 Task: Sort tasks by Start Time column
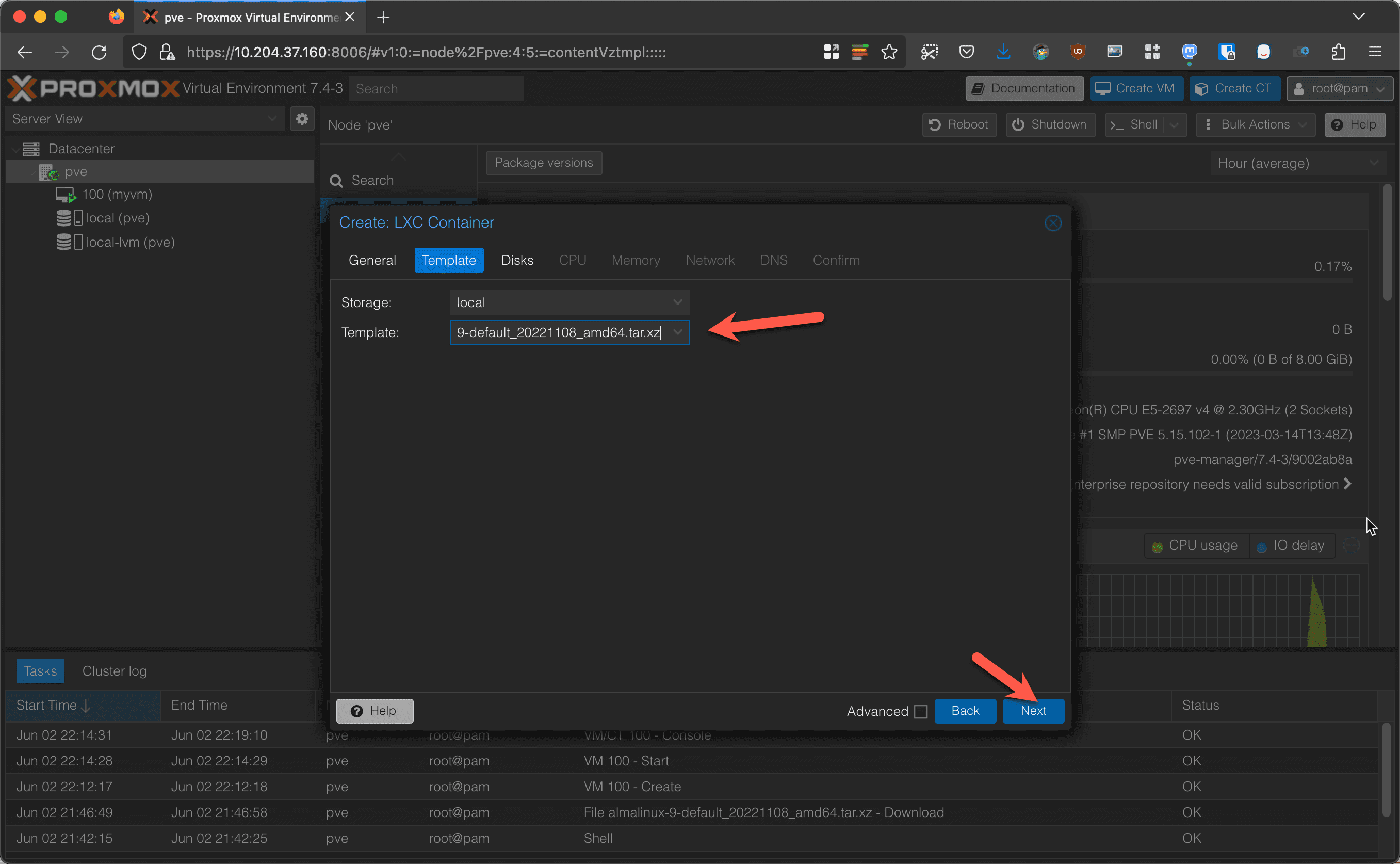click(x=84, y=705)
